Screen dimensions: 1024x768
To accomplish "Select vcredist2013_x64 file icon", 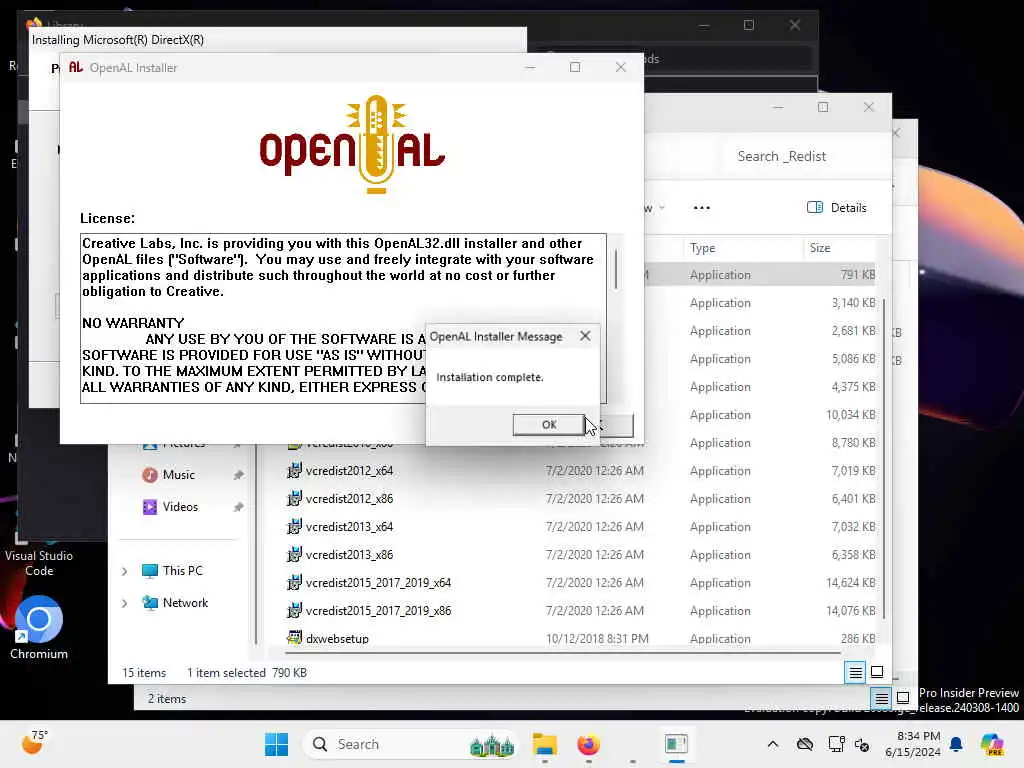I will [295, 526].
